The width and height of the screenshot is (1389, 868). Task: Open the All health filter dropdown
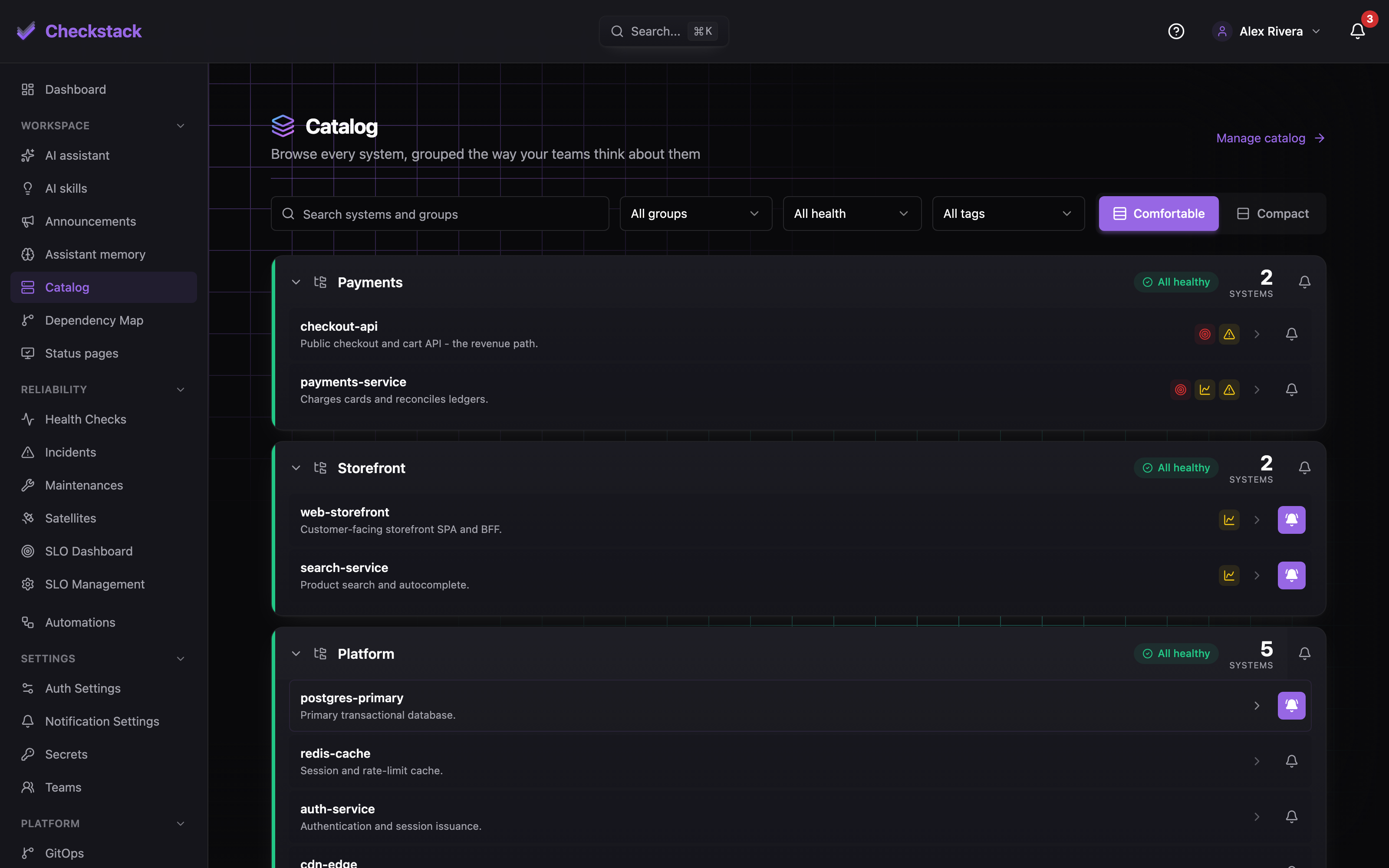(852, 214)
